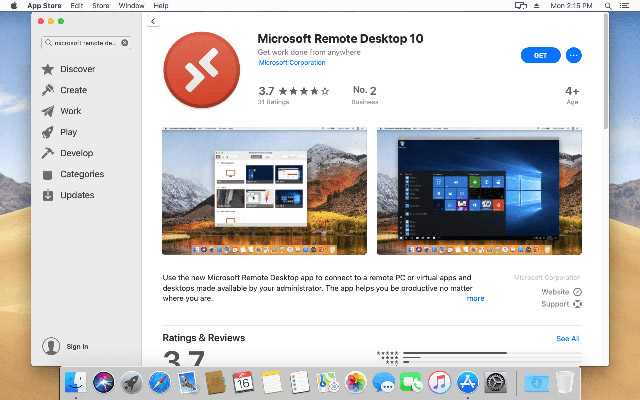
Task: Click the Website link text
Action: pyautogui.click(x=555, y=292)
